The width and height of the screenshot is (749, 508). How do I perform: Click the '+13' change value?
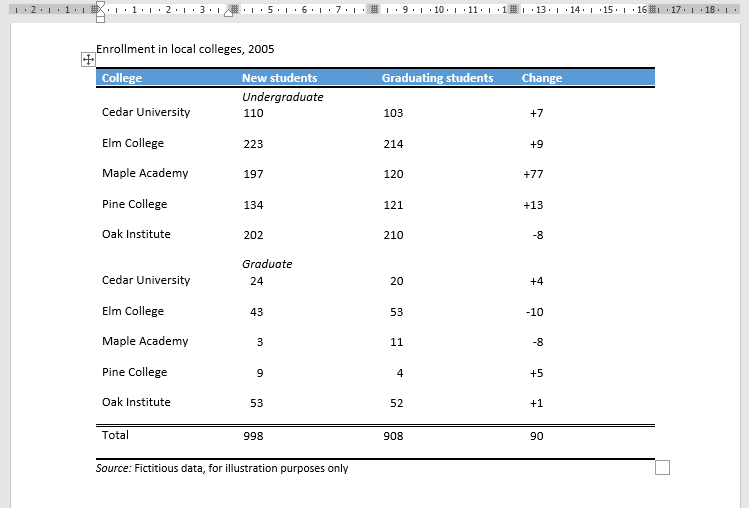[x=533, y=205]
